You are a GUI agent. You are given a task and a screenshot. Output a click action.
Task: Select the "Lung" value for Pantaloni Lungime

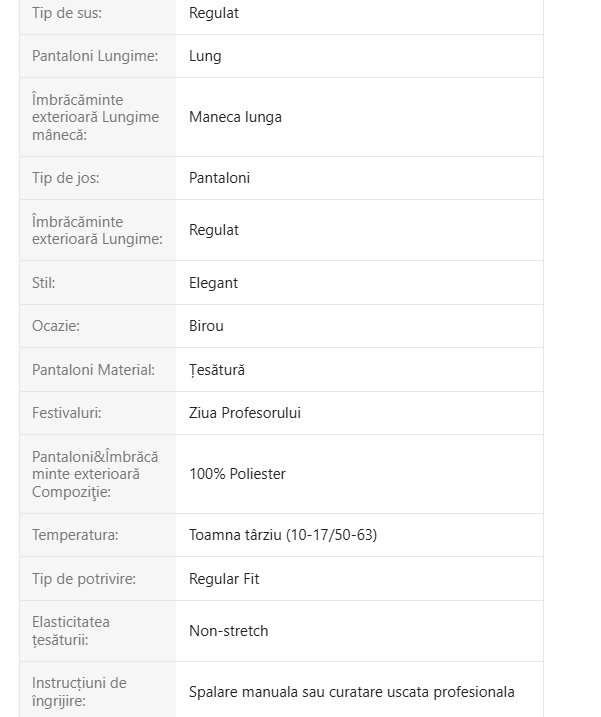[x=205, y=56]
